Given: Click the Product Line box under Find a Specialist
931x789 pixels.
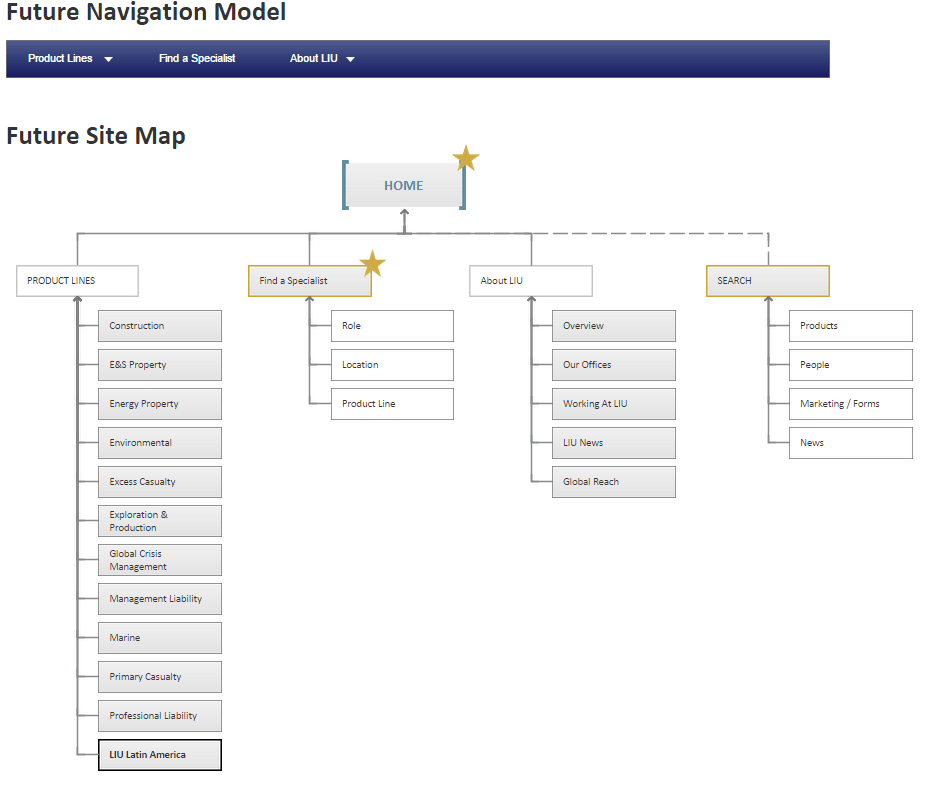Looking at the screenshot, I should (392, 404).
